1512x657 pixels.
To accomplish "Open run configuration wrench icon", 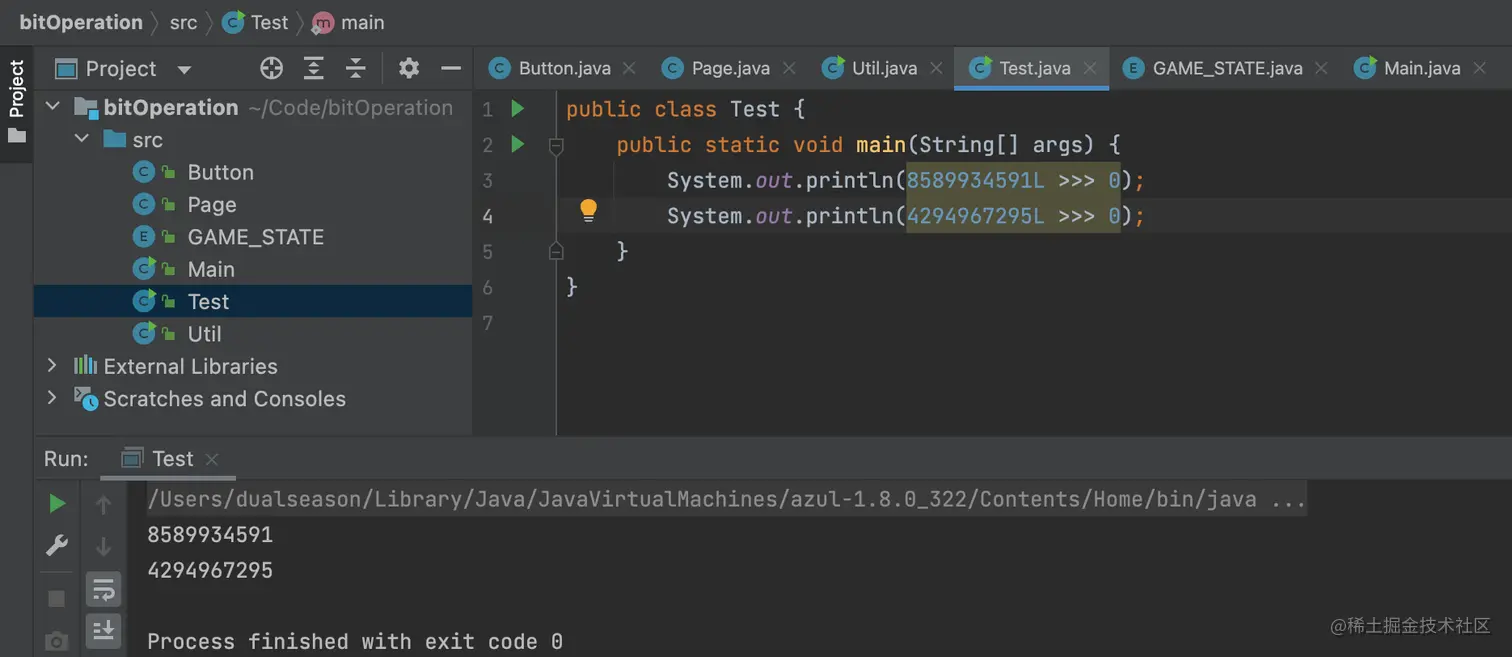I will click(57, 546).
